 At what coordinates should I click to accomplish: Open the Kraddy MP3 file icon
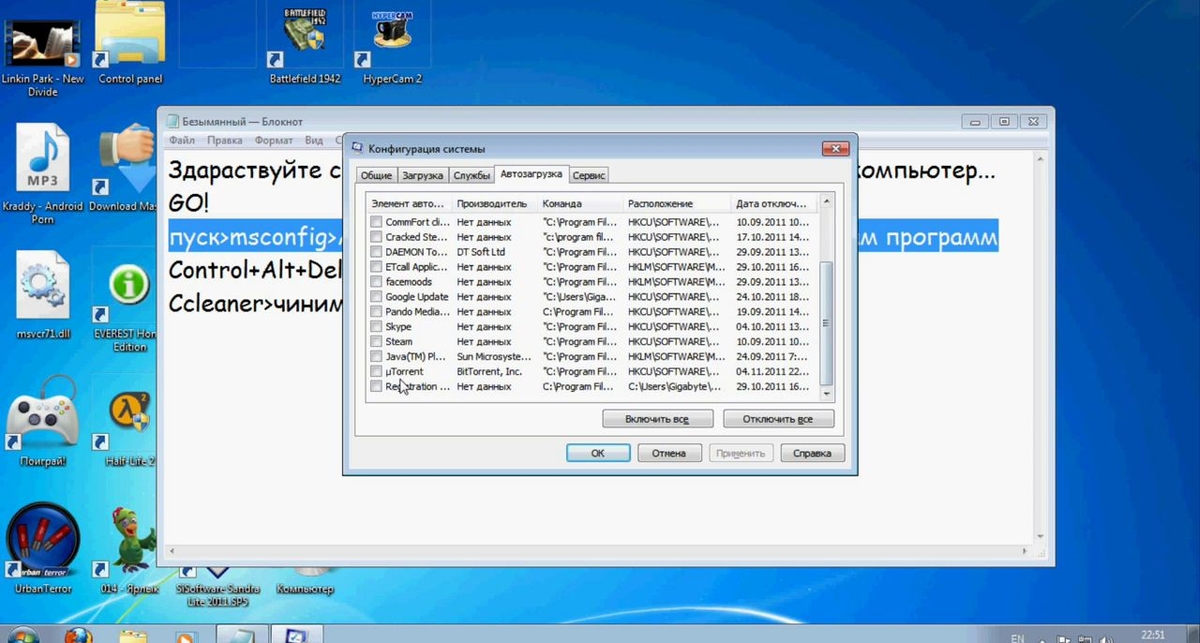coord(42,163)
